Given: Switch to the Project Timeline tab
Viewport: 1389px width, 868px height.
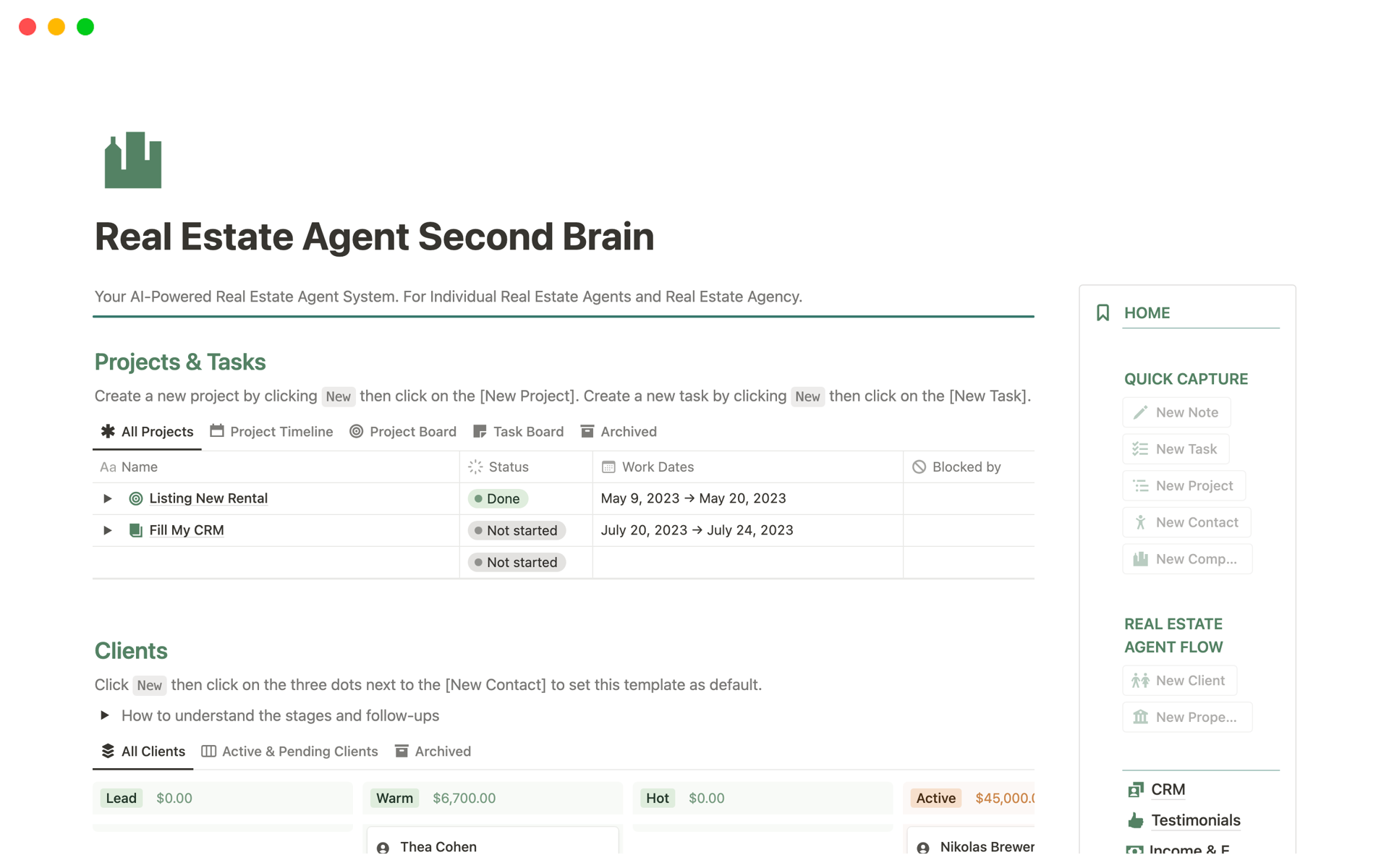Looking at the screenshot, I should click(x=271, y=432).
